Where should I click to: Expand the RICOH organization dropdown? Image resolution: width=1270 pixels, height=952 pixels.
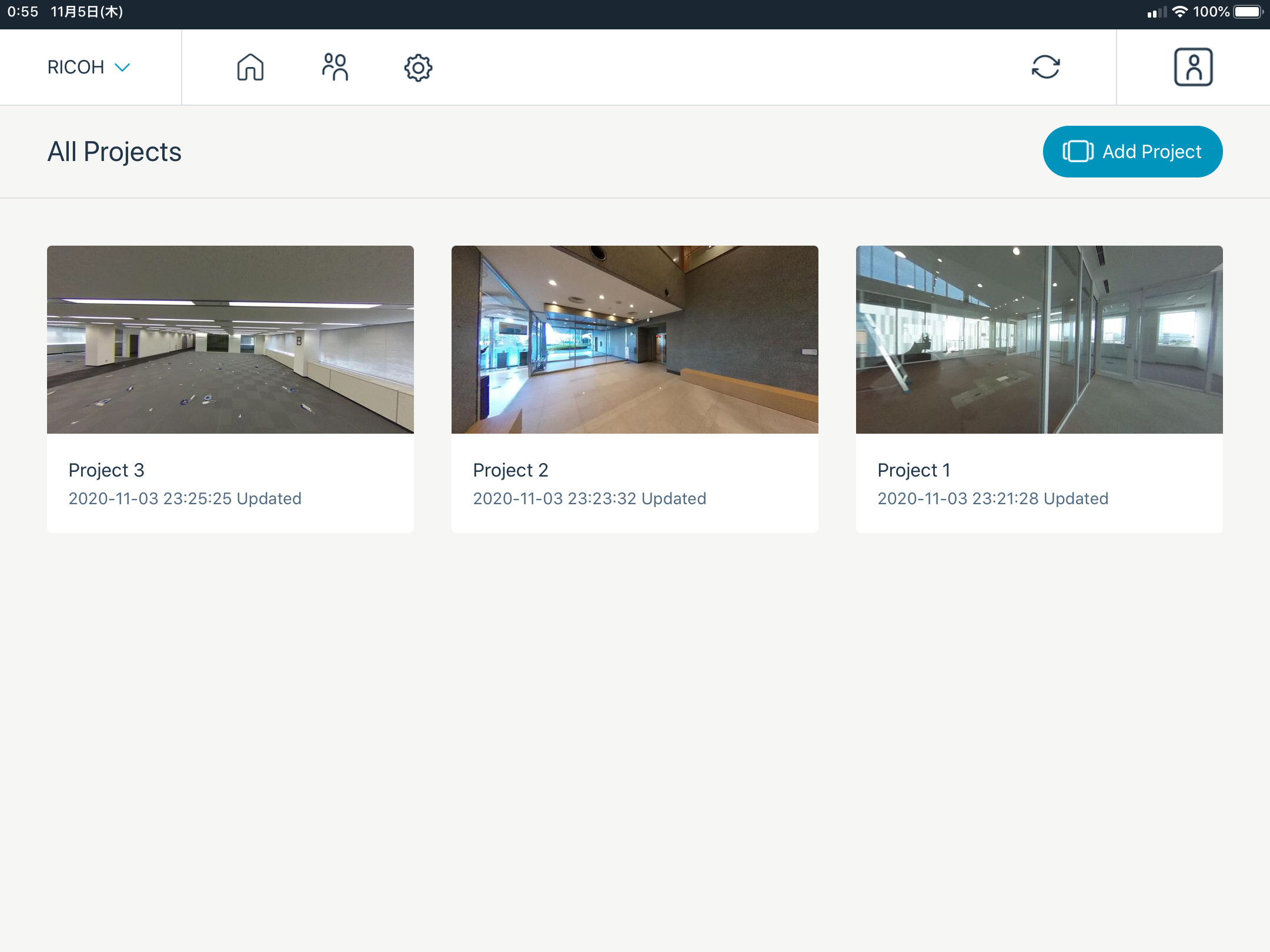[x=76, y=67]
